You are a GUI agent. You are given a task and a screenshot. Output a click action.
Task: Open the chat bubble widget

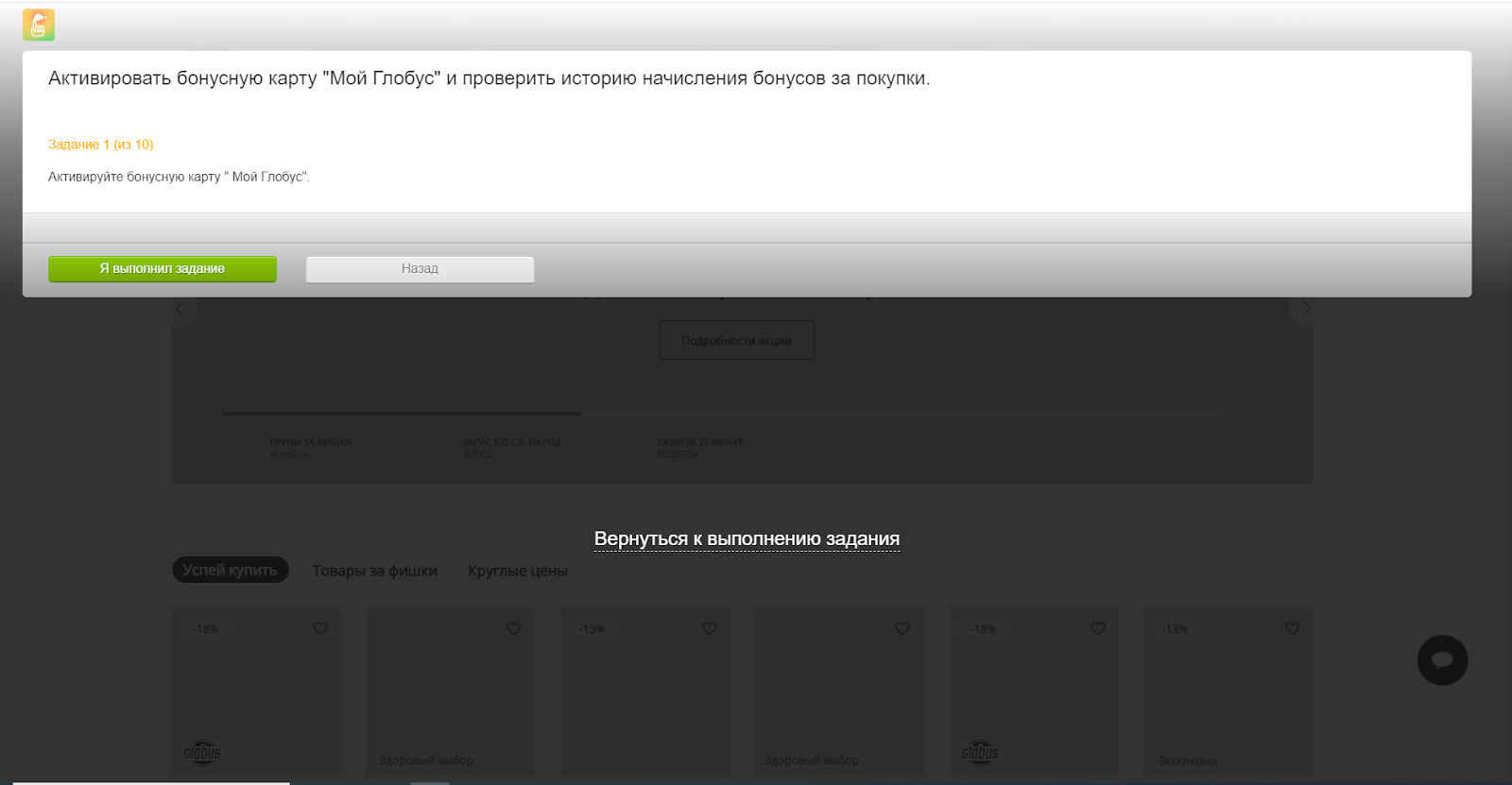click(x=1442, y=660)
